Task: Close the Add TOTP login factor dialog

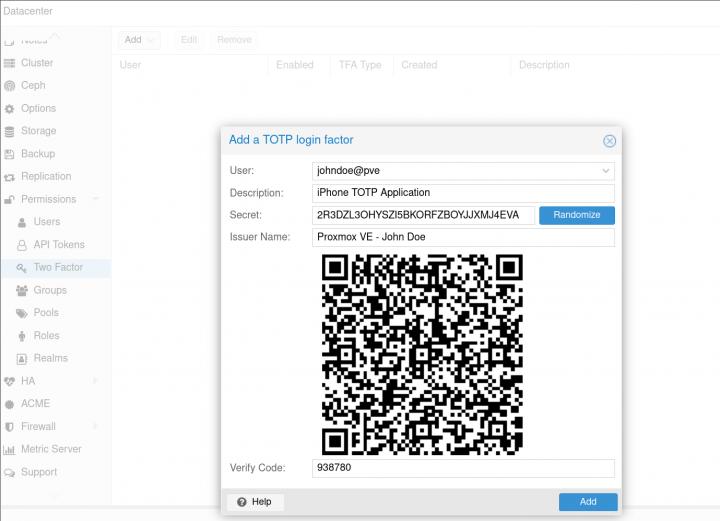Action: (x=609, y=141)
